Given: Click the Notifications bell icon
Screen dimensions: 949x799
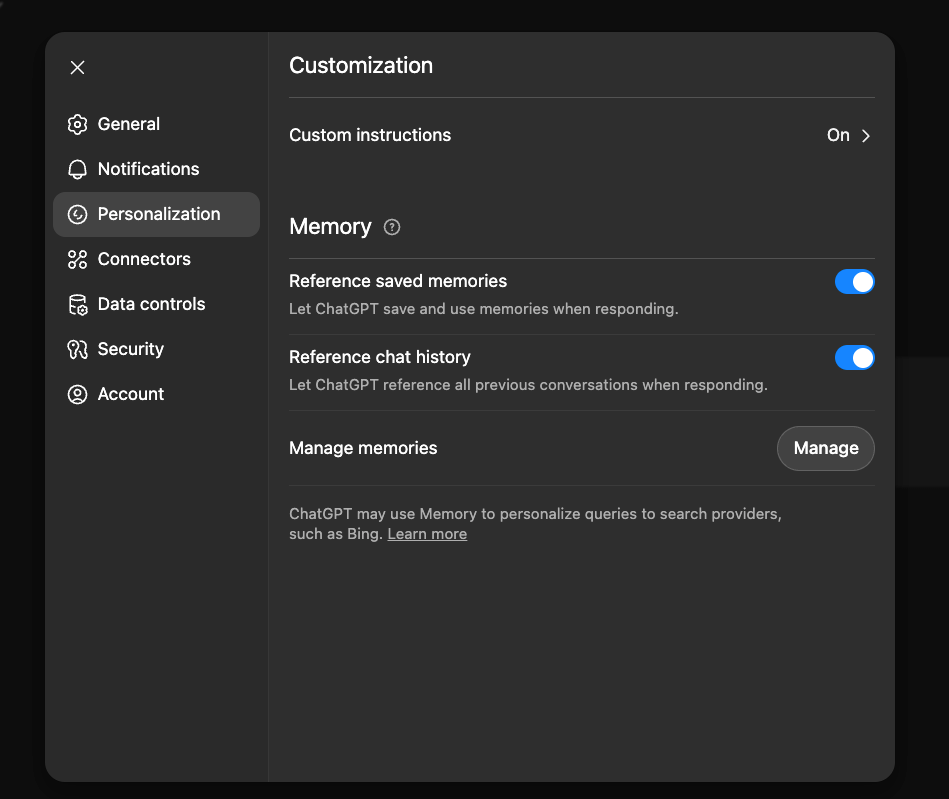Looking at the screenshot, I should 77,169.
